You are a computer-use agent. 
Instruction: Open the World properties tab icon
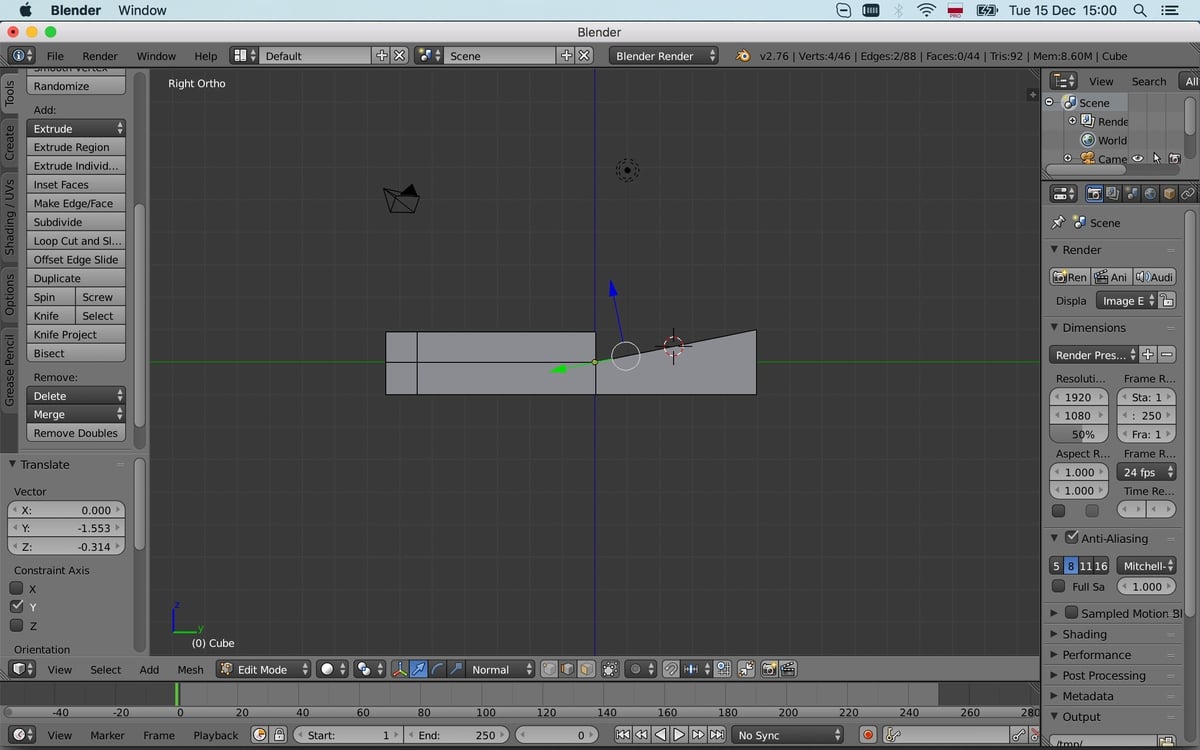click(1150, 193)
